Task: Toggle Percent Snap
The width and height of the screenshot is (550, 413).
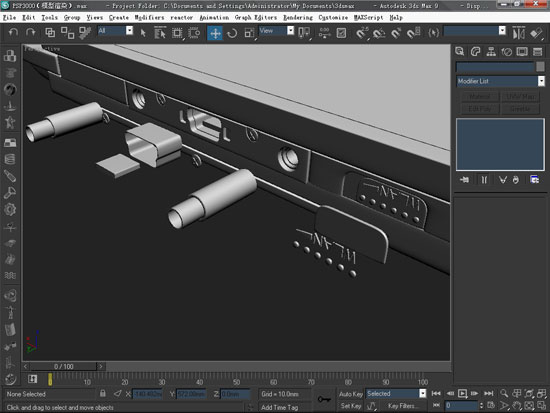Action: click(396, 33)
